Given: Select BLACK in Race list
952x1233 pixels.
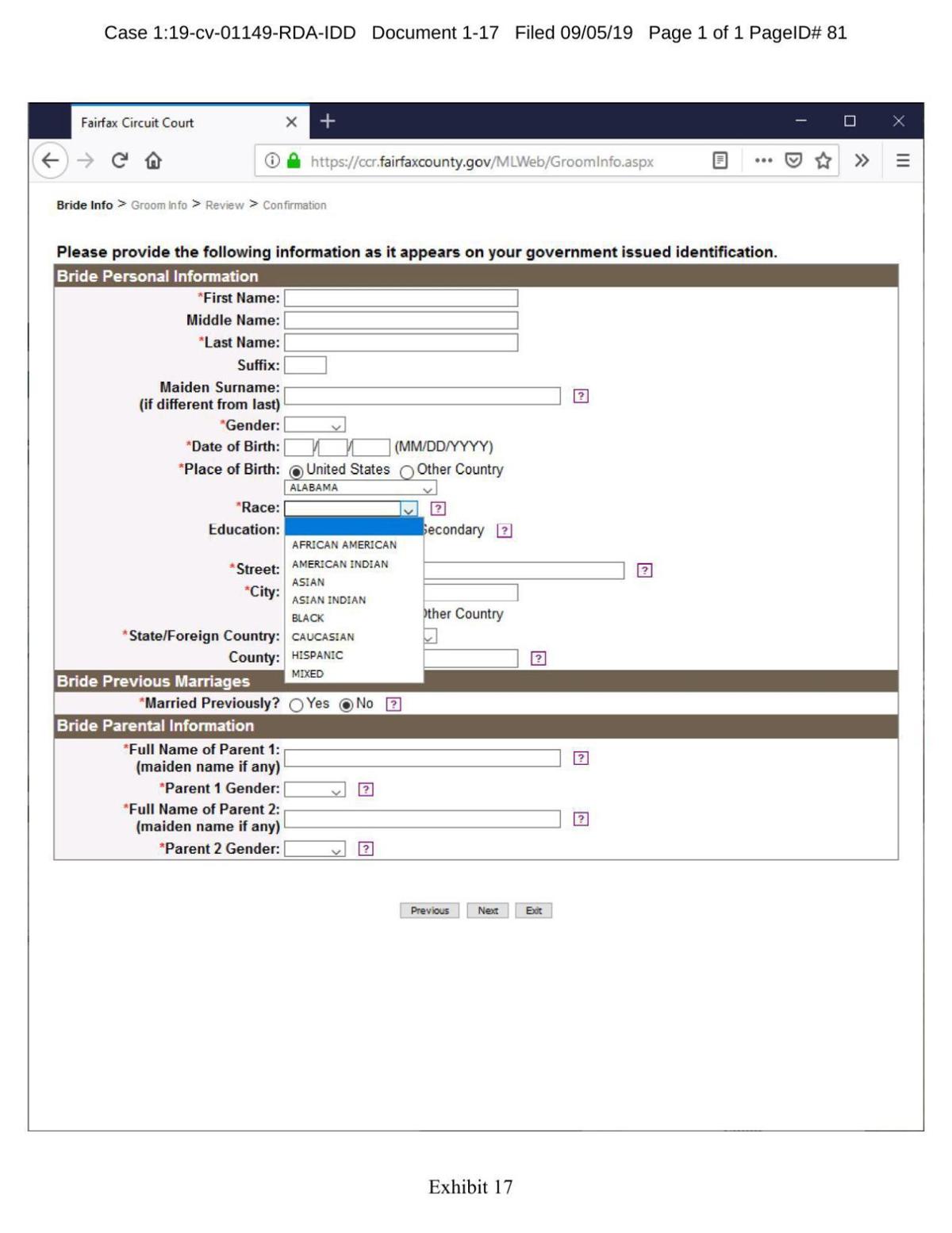Looking at the screenshot, I should point(354,618).
